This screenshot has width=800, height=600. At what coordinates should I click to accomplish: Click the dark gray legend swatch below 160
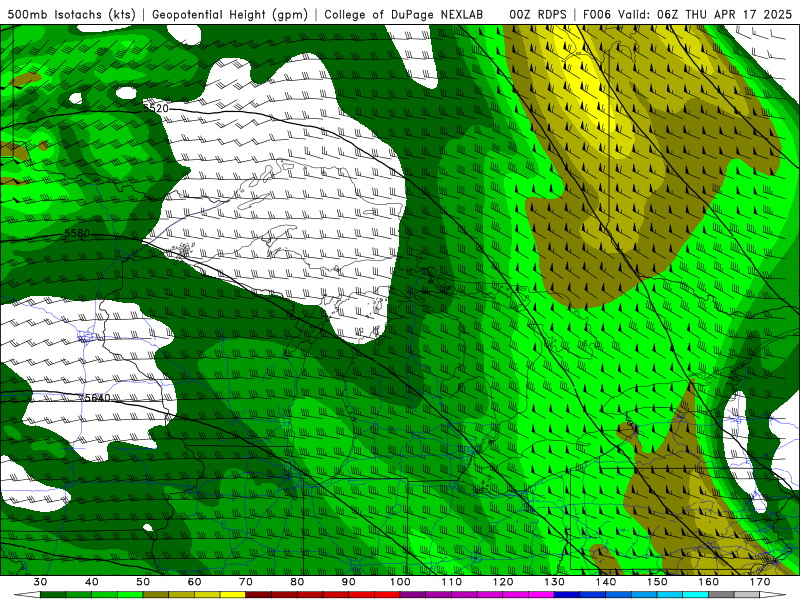(x=721, y=595)
